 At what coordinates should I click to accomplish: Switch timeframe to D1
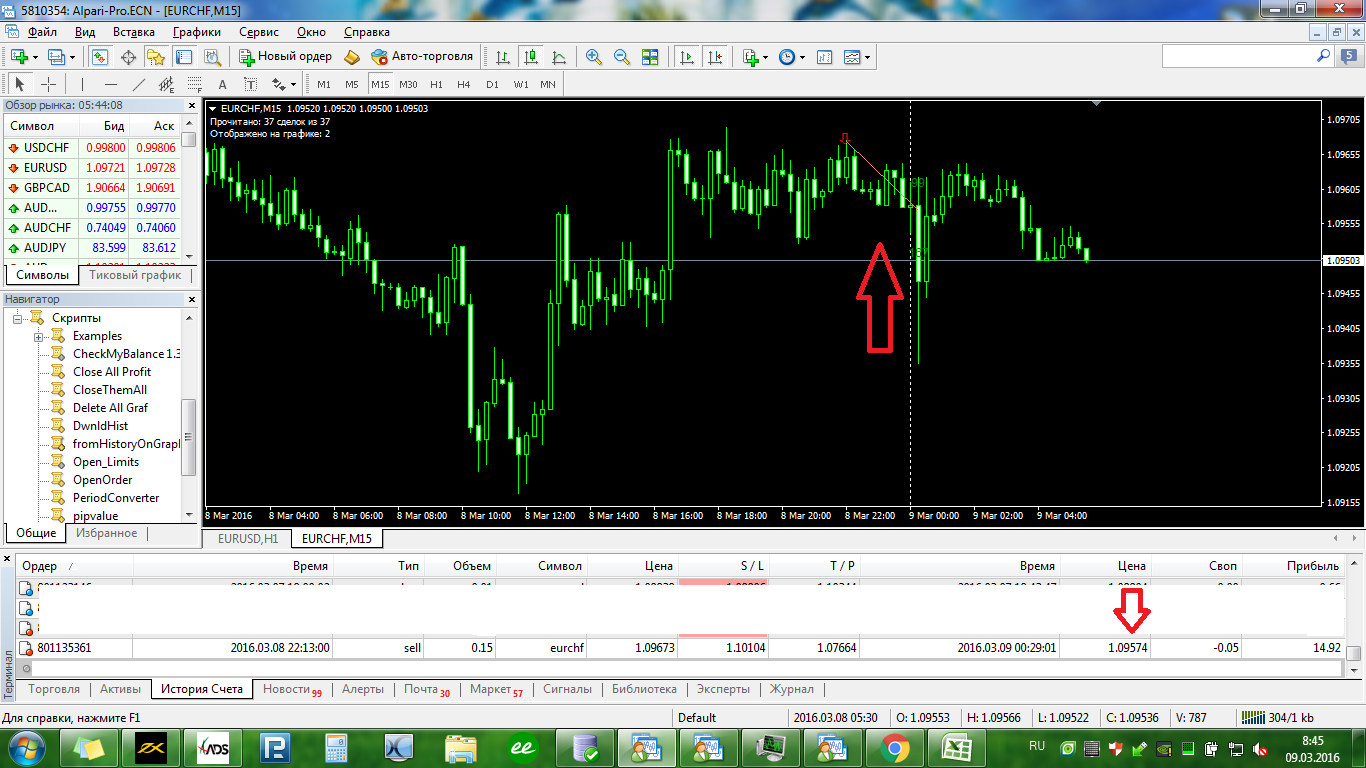[x=492, y=84]
